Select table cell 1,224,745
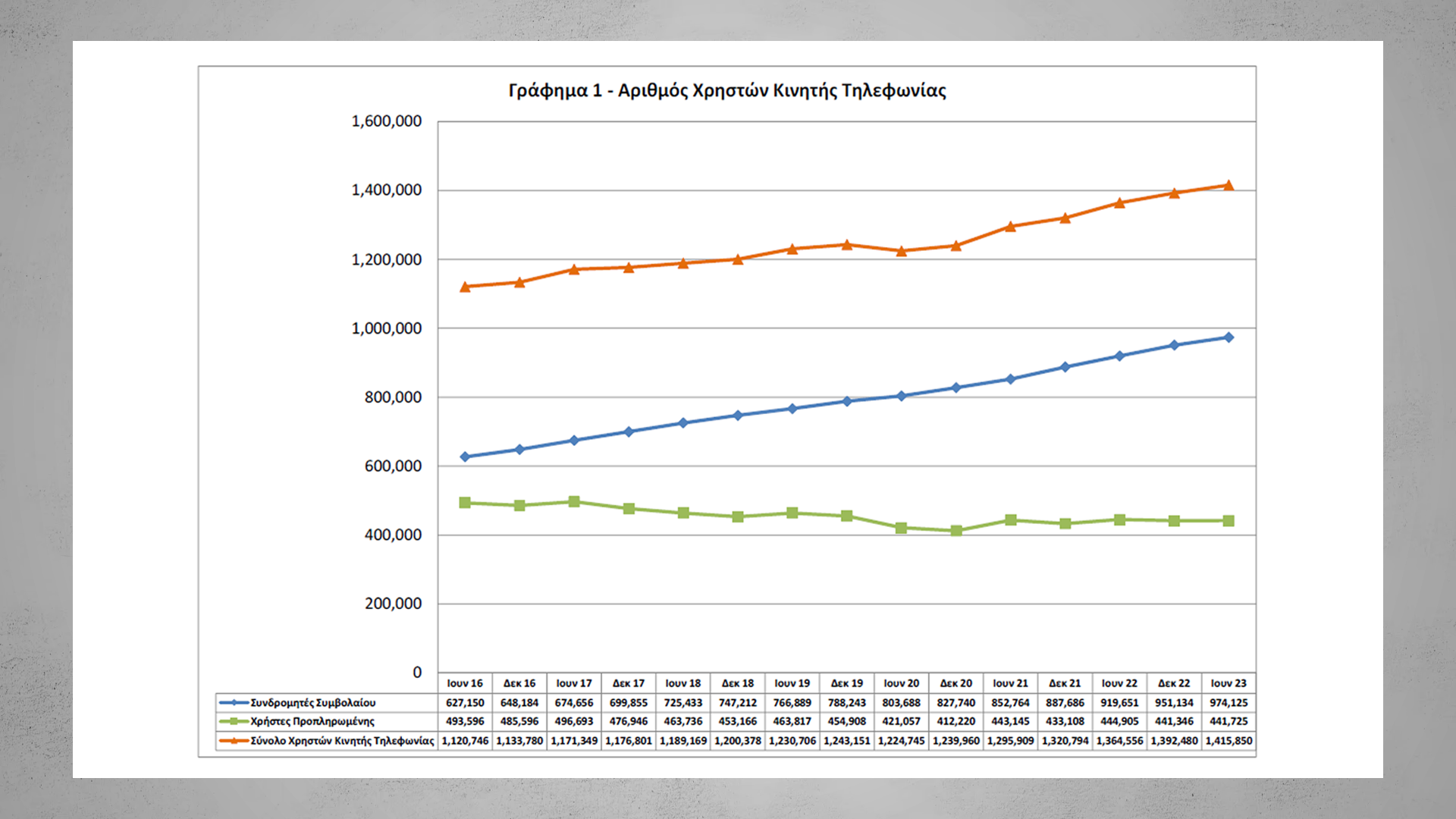The width and height of the screenshot is (1456, 819). click(902, 741)
